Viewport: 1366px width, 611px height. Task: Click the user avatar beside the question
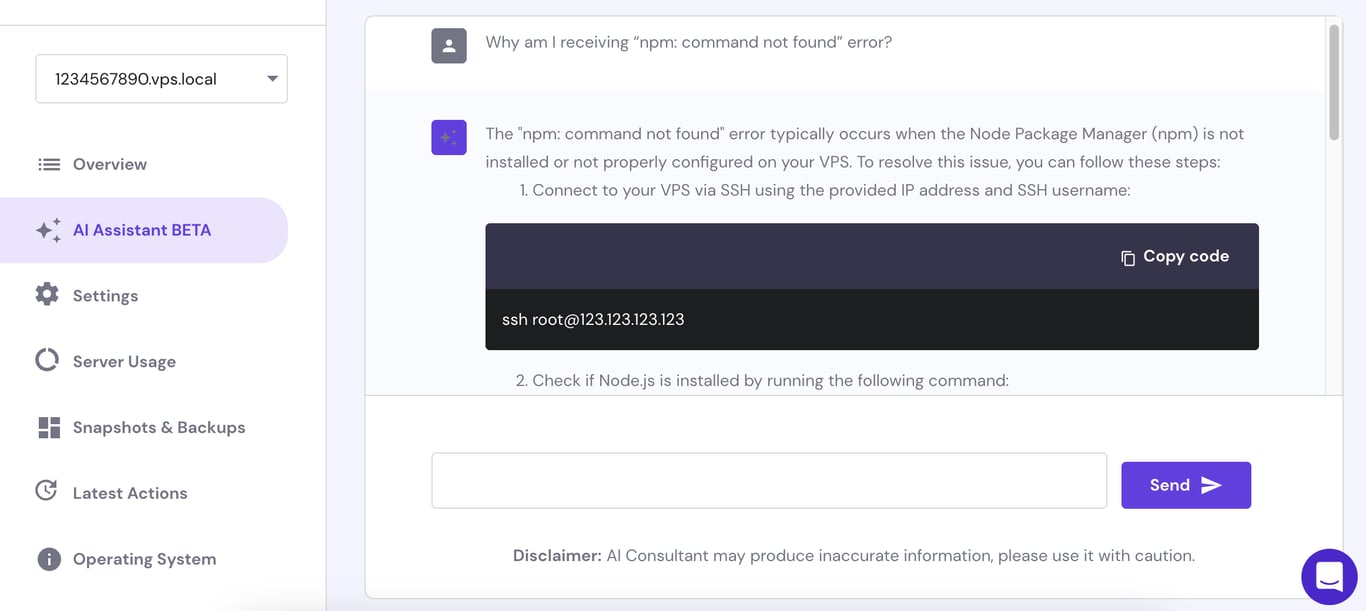[448, 44]
